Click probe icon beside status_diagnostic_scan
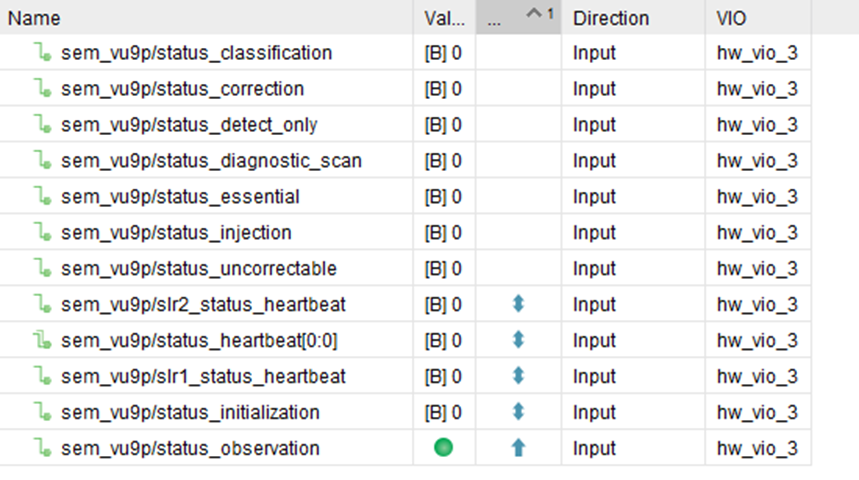This screenshot has width=859, height=480. (42, 161)
